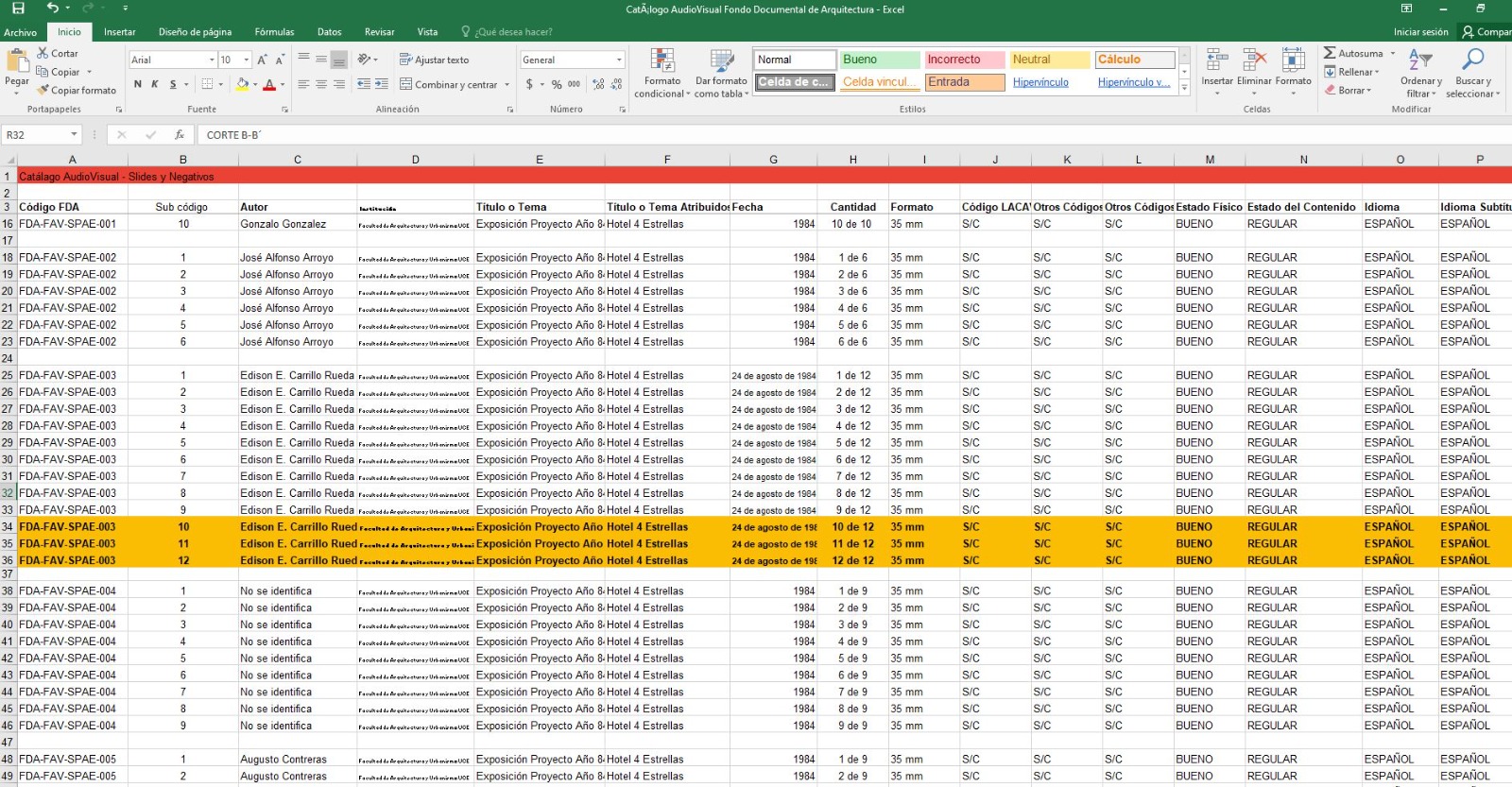Open the Ordenar y filtrar tool
Image resolution: width=1512 pixels, height=787 pixels.
[1420, 73]
